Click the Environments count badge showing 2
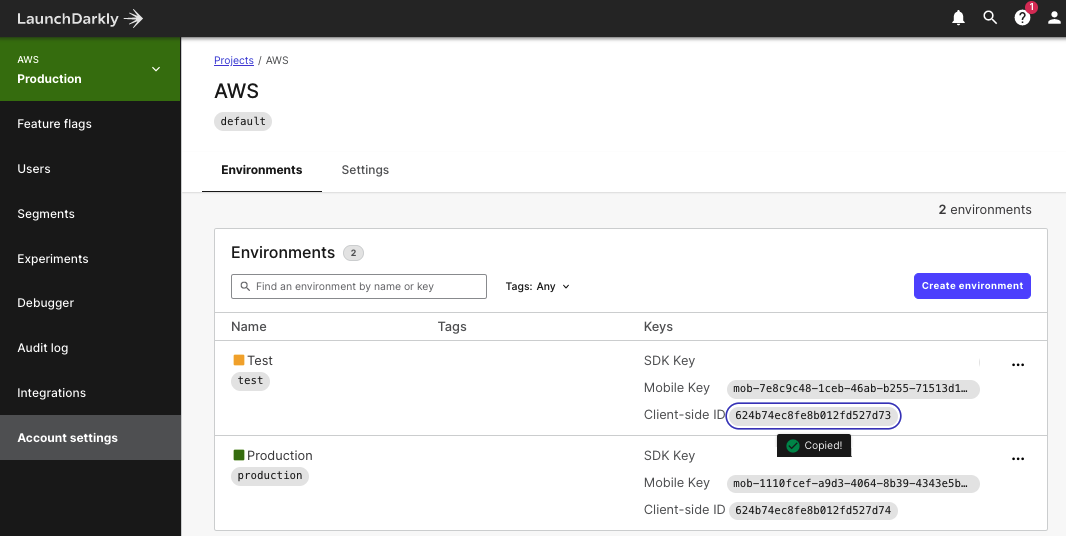The height and width of the screenshot is (536, 1066). tap(354, 253)
